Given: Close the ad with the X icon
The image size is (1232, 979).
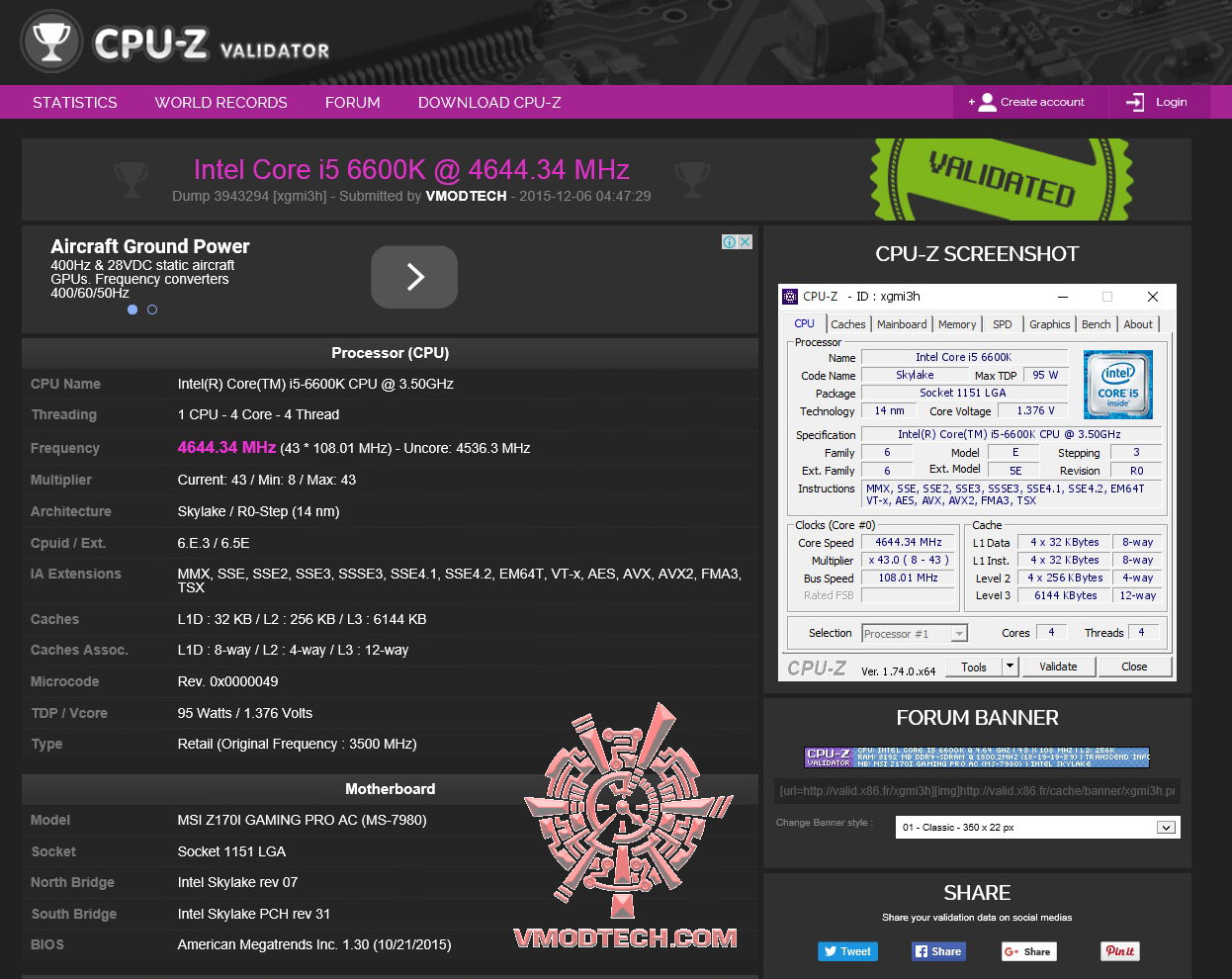Looking at the screenshot, I should point(745,242).
